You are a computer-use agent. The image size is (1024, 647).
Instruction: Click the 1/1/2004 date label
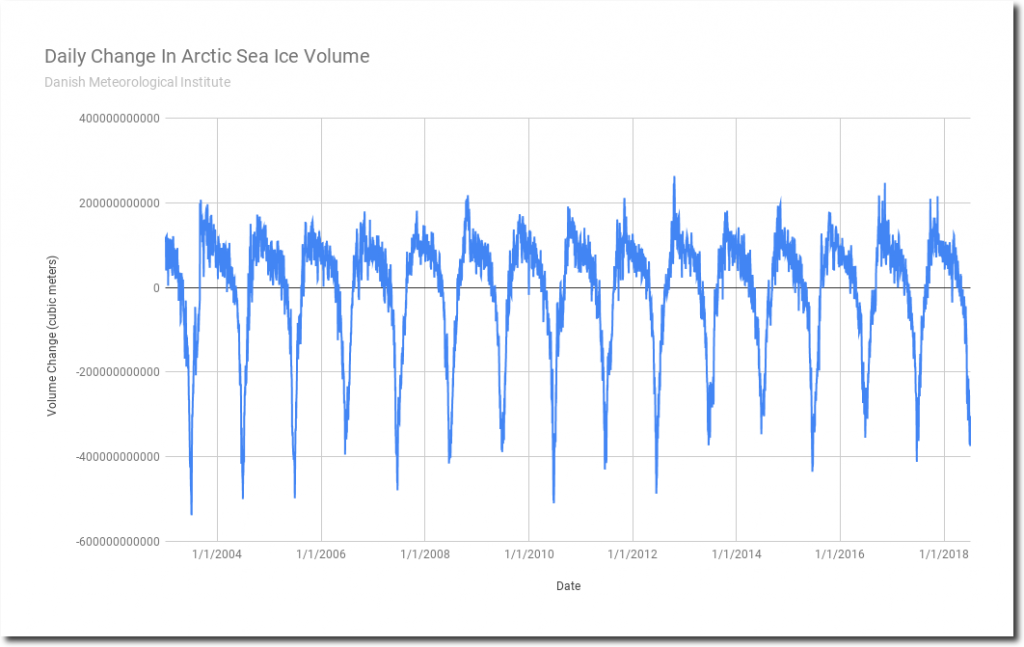pyautogui.click(x=217, y=554)
